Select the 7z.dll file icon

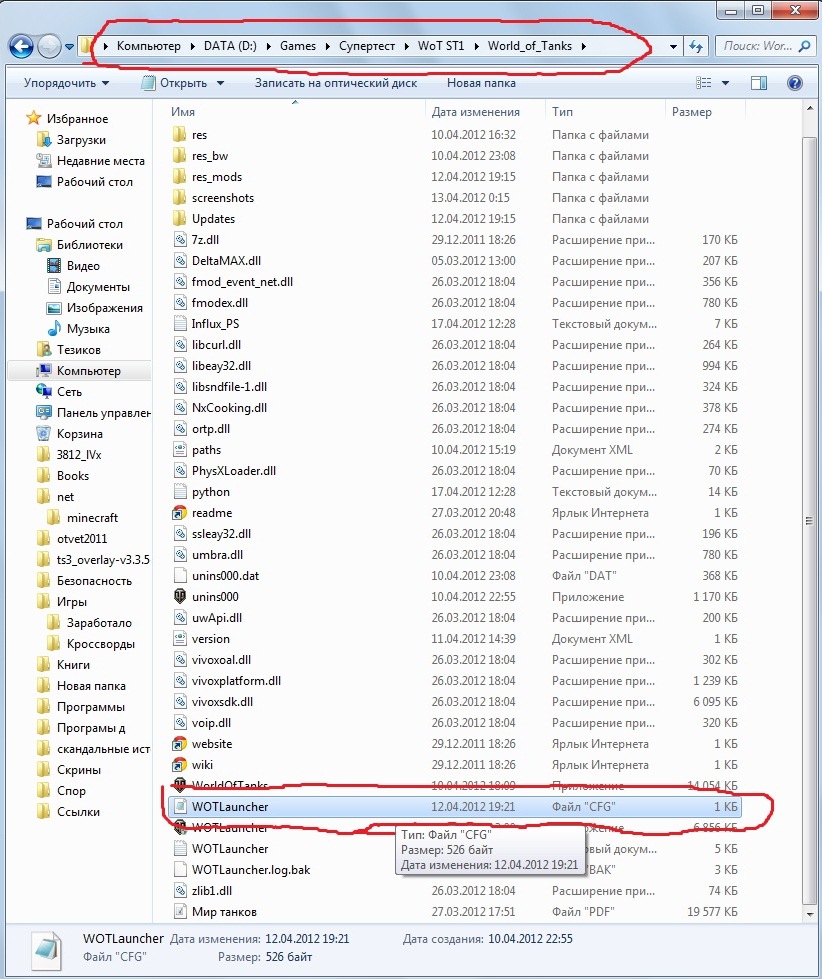(x=180, y=240)
